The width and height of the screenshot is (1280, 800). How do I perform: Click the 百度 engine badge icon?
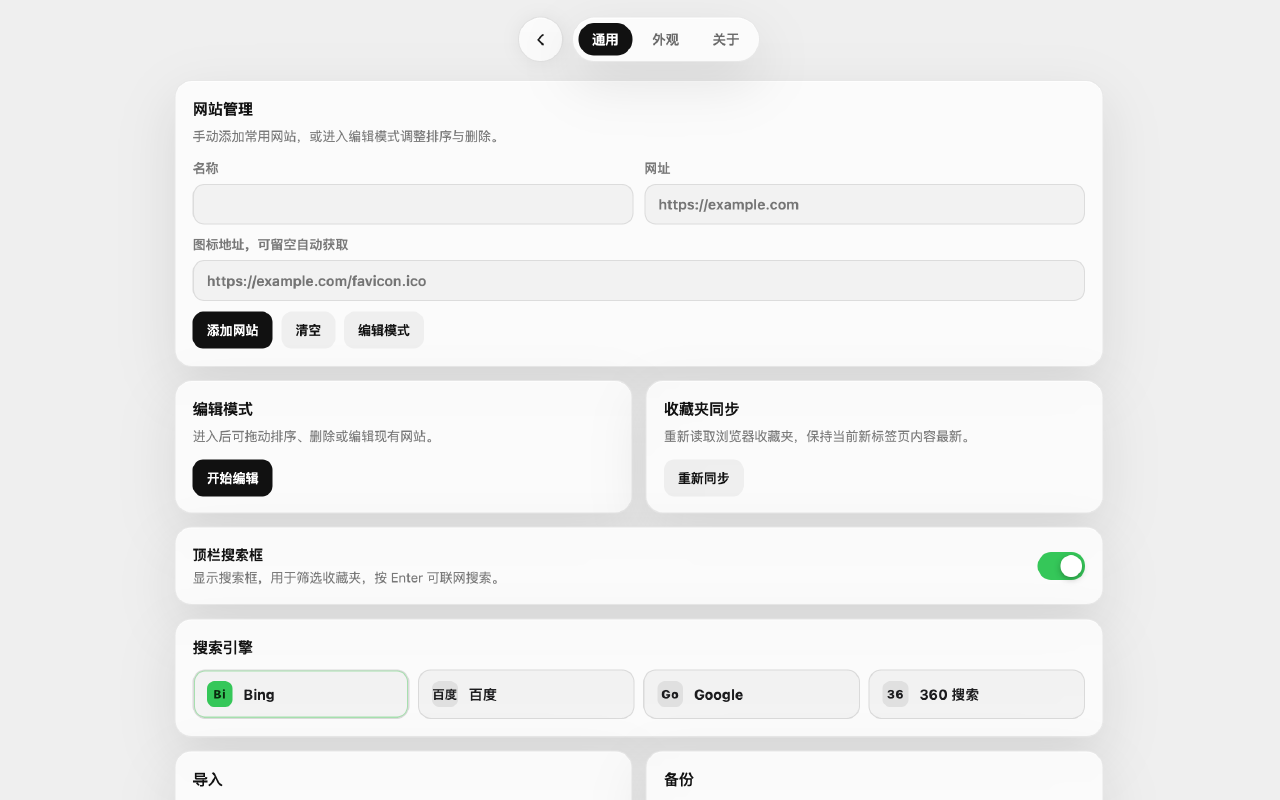(x=445, y=694)
